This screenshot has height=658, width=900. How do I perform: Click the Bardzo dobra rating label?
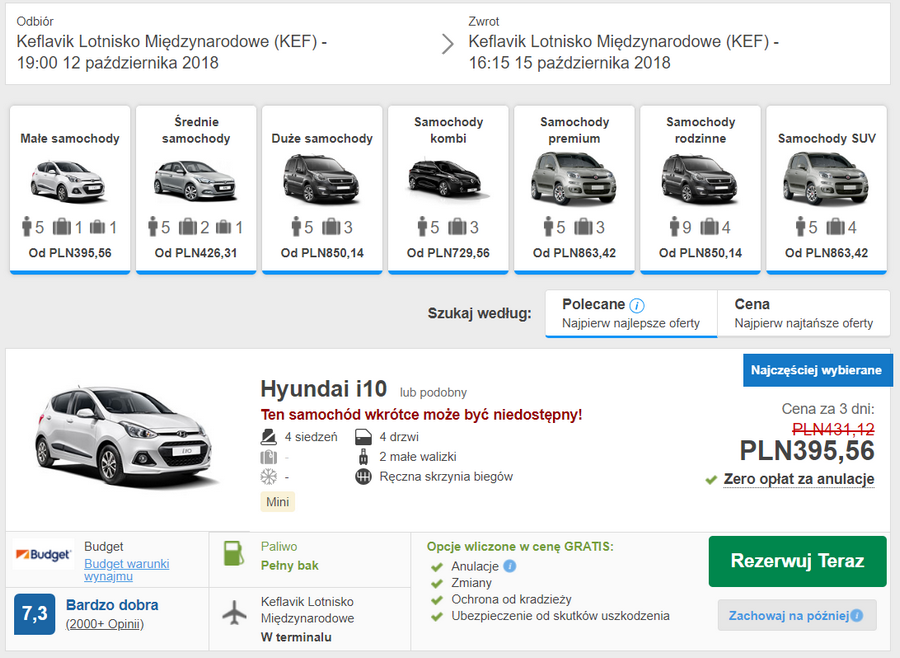pyautogui.click(x=112, y=605)
